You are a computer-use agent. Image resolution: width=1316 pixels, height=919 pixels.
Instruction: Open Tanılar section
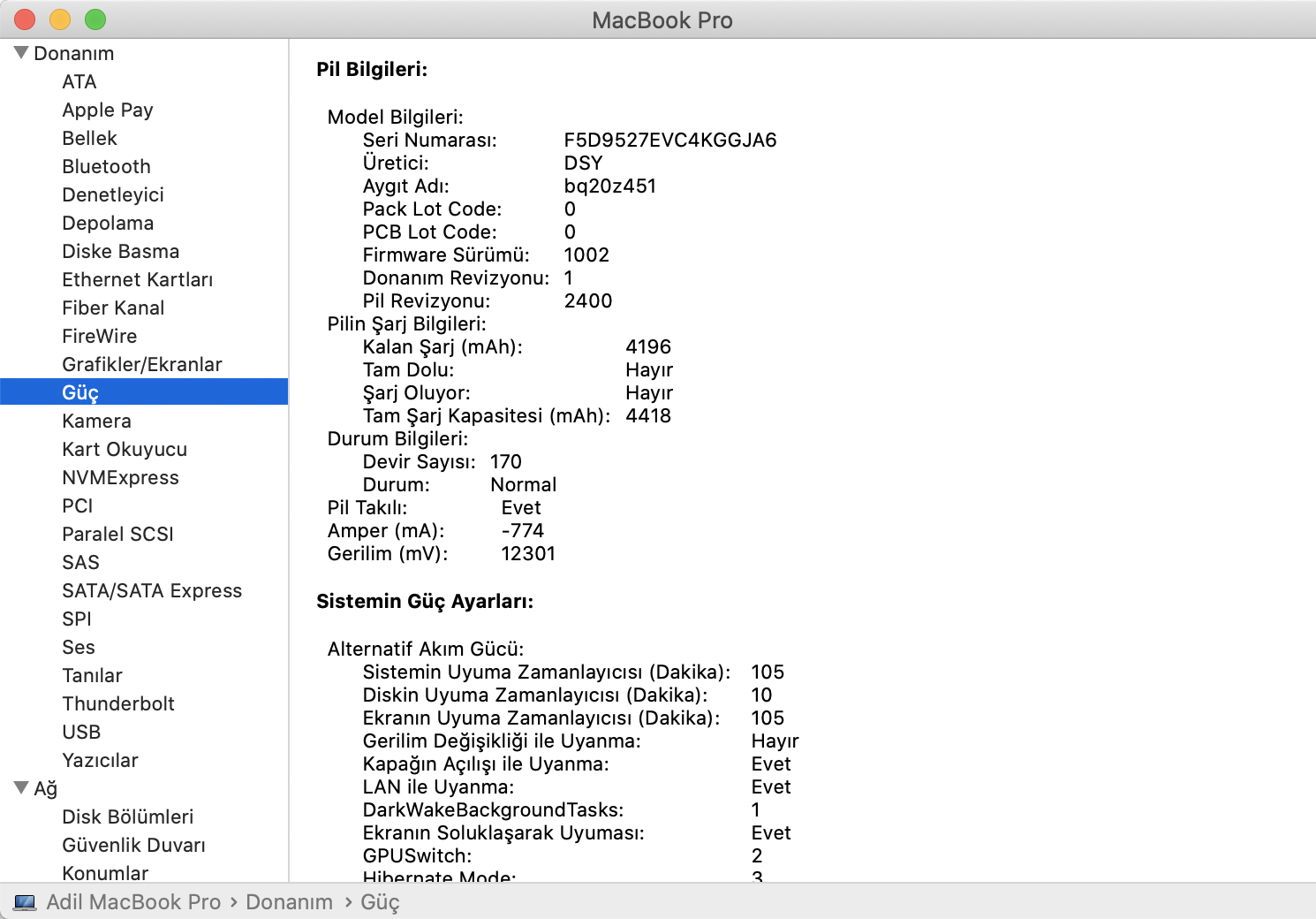[92, 676]
